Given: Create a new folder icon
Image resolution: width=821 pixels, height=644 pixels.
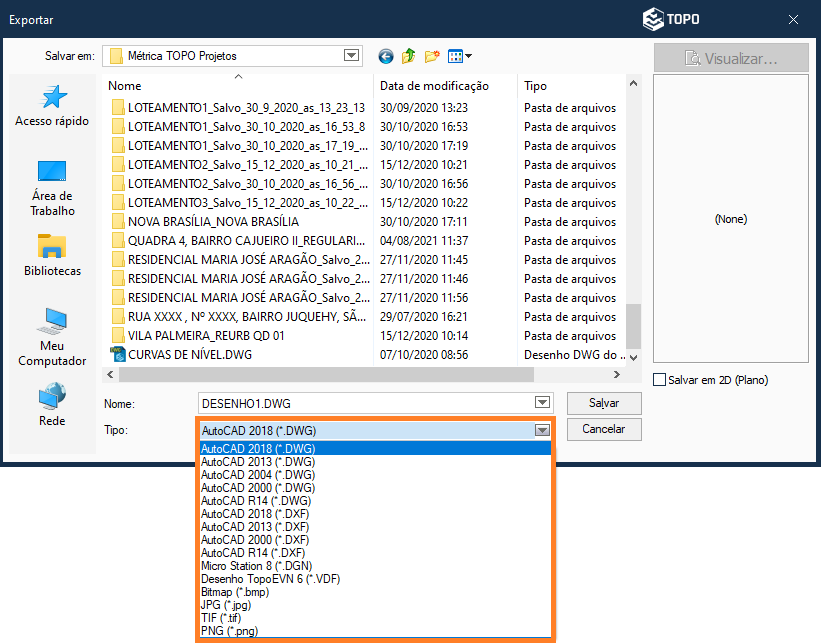Looking at the screenshot, I should coord(432,57).
